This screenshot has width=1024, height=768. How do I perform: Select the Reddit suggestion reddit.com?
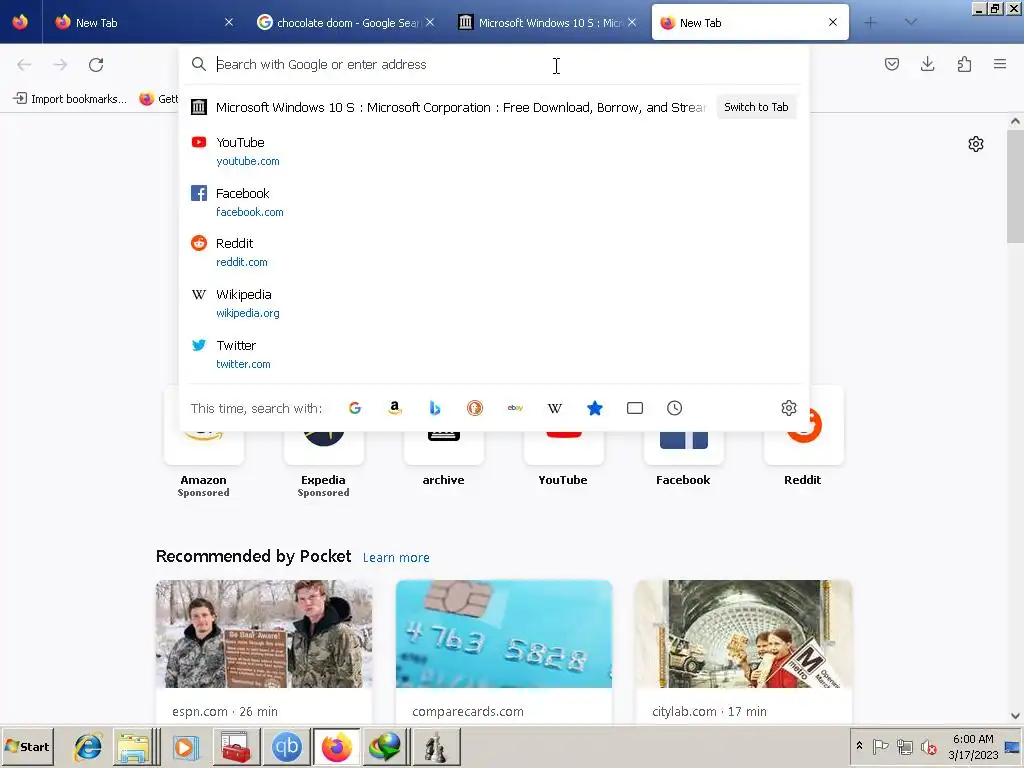[x=494, y=253]
